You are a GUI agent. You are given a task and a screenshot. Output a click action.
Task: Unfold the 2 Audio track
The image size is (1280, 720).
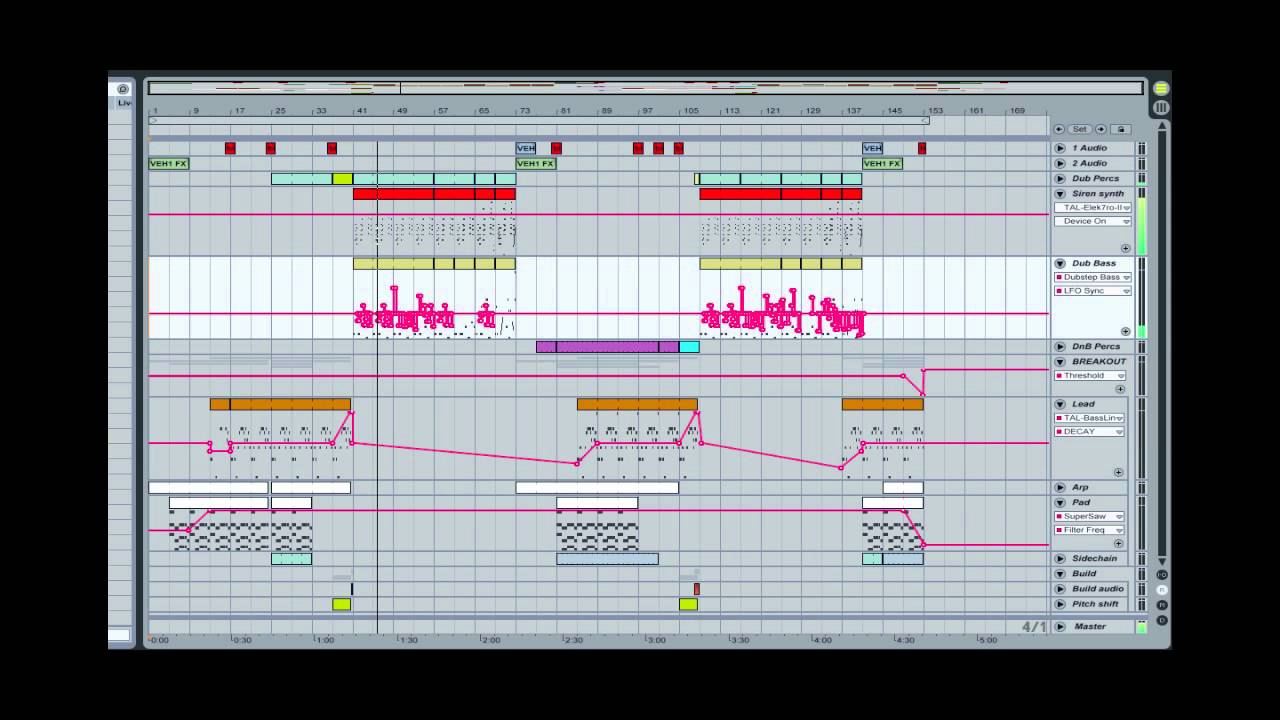tap(1060, 163)
